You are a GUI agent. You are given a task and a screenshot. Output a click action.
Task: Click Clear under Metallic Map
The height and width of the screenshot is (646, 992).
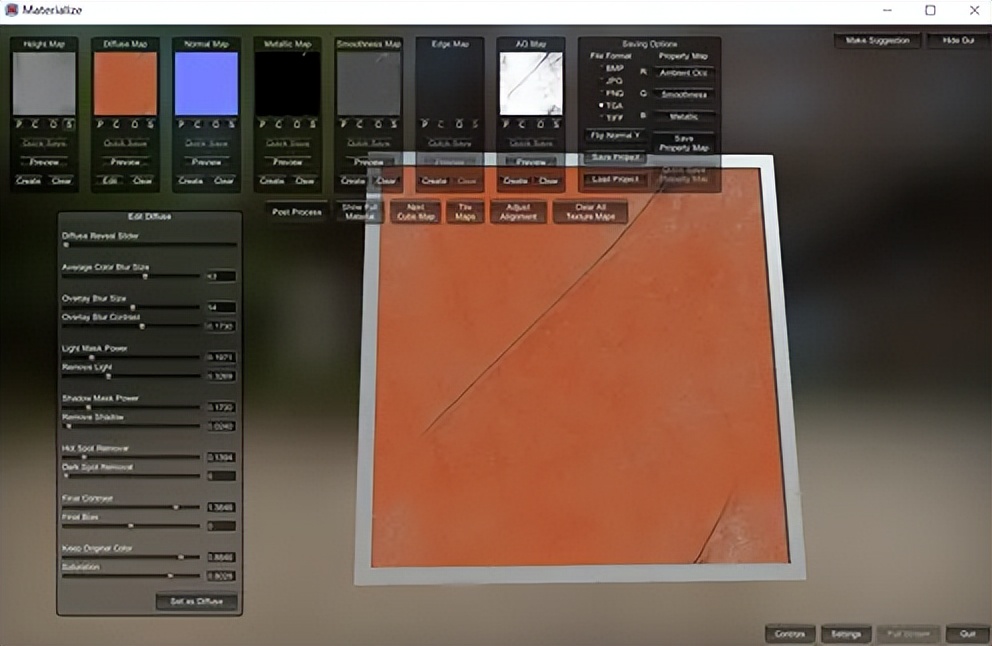tap(305, 181)
